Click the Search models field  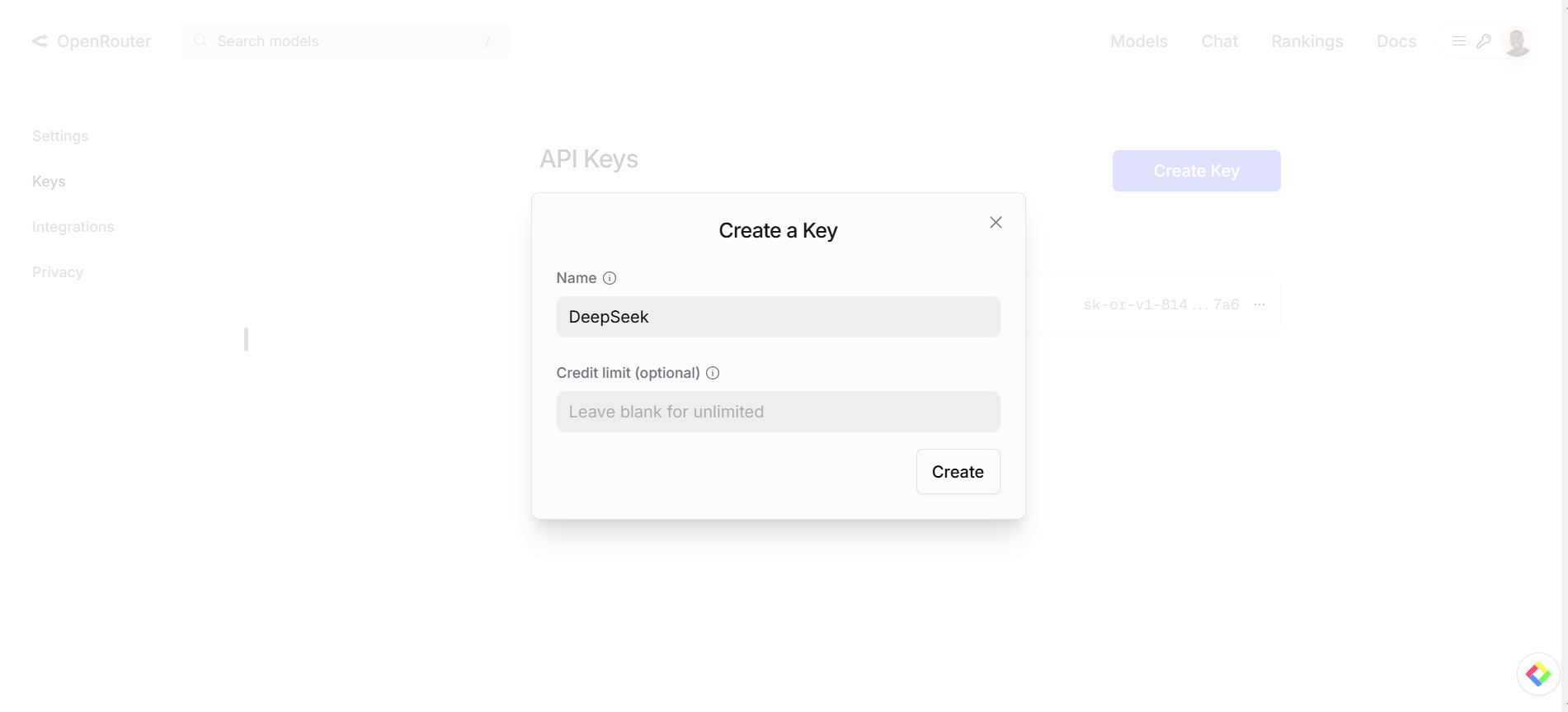coord(344,41)
